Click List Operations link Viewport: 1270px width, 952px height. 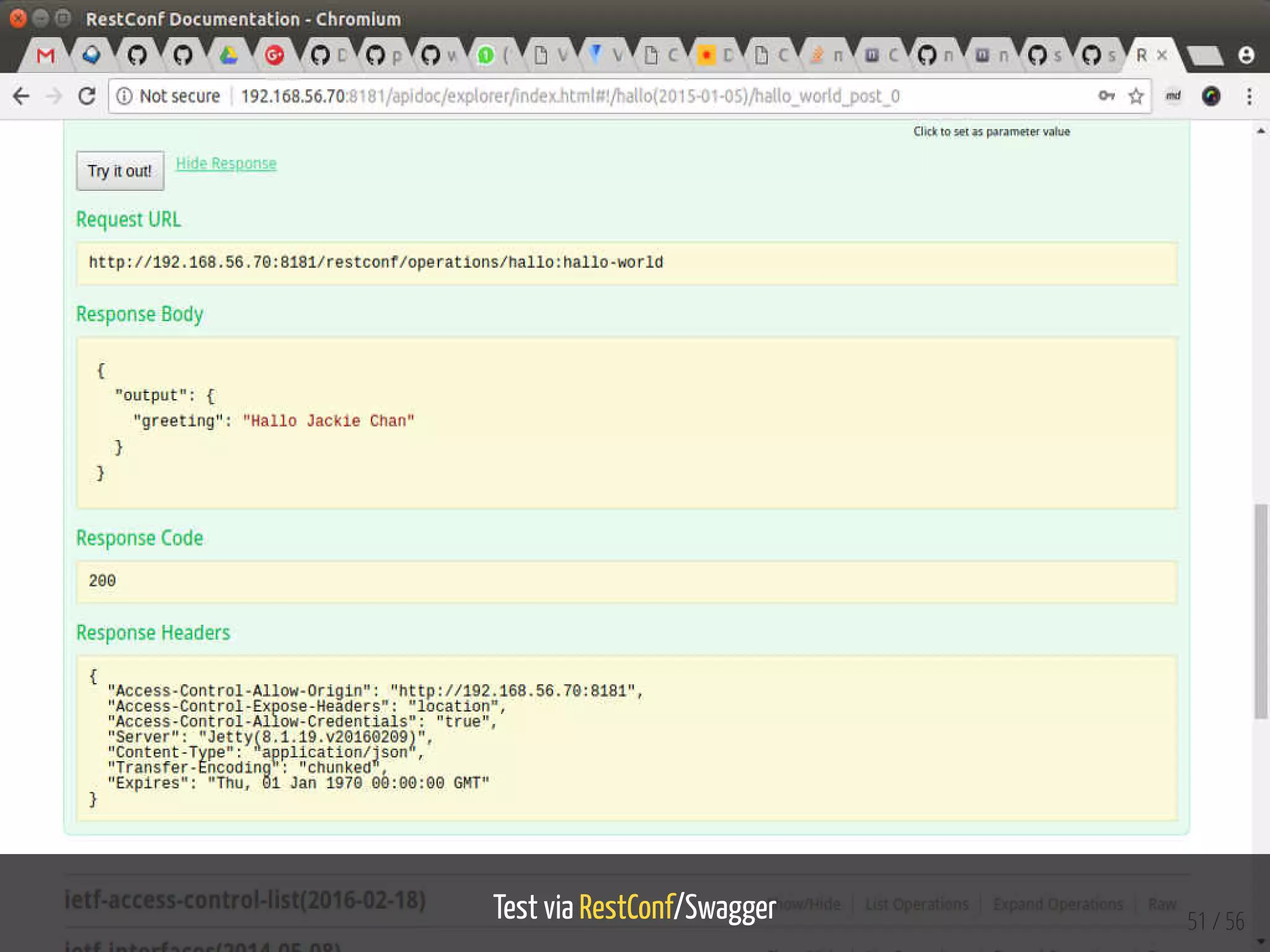click(917, 904)
